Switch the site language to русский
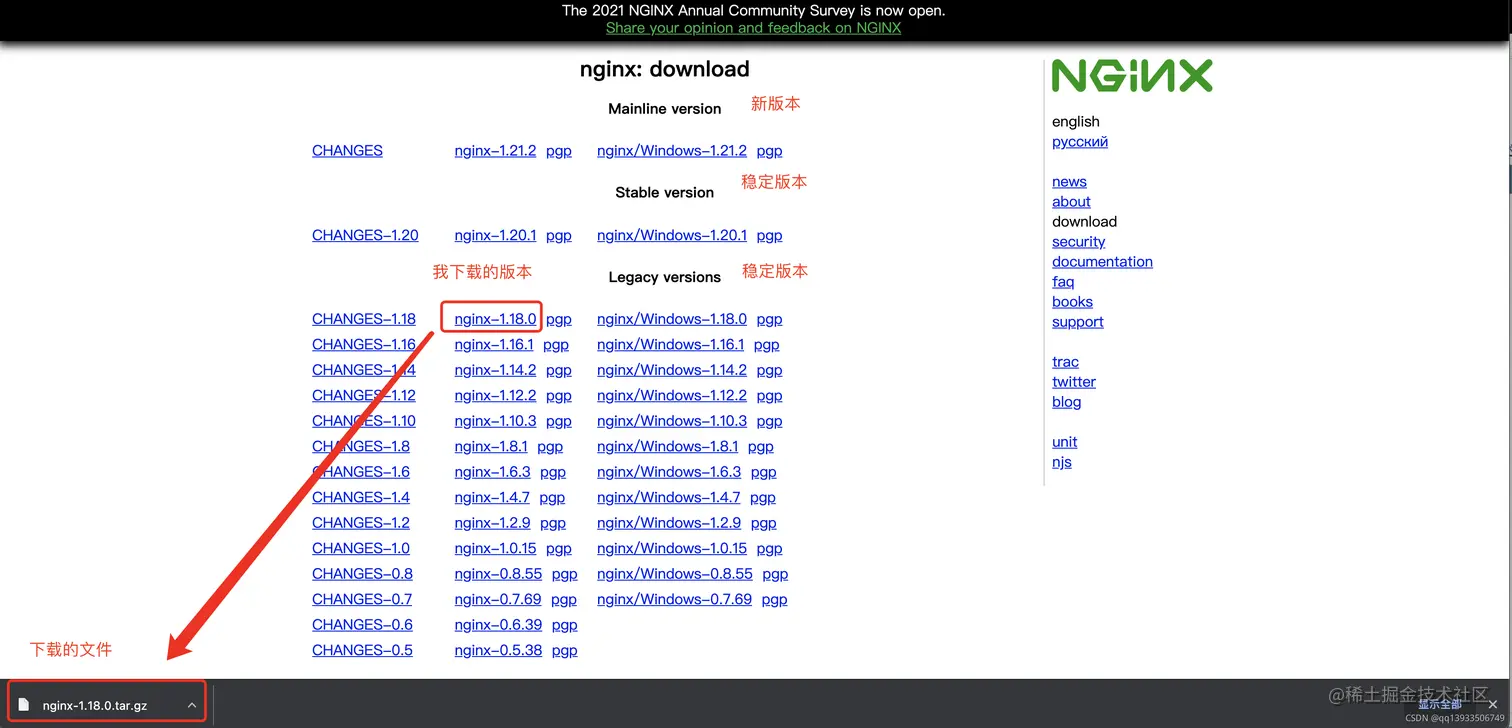This screenshot has width=1512, height=728. pos(1080,142)
